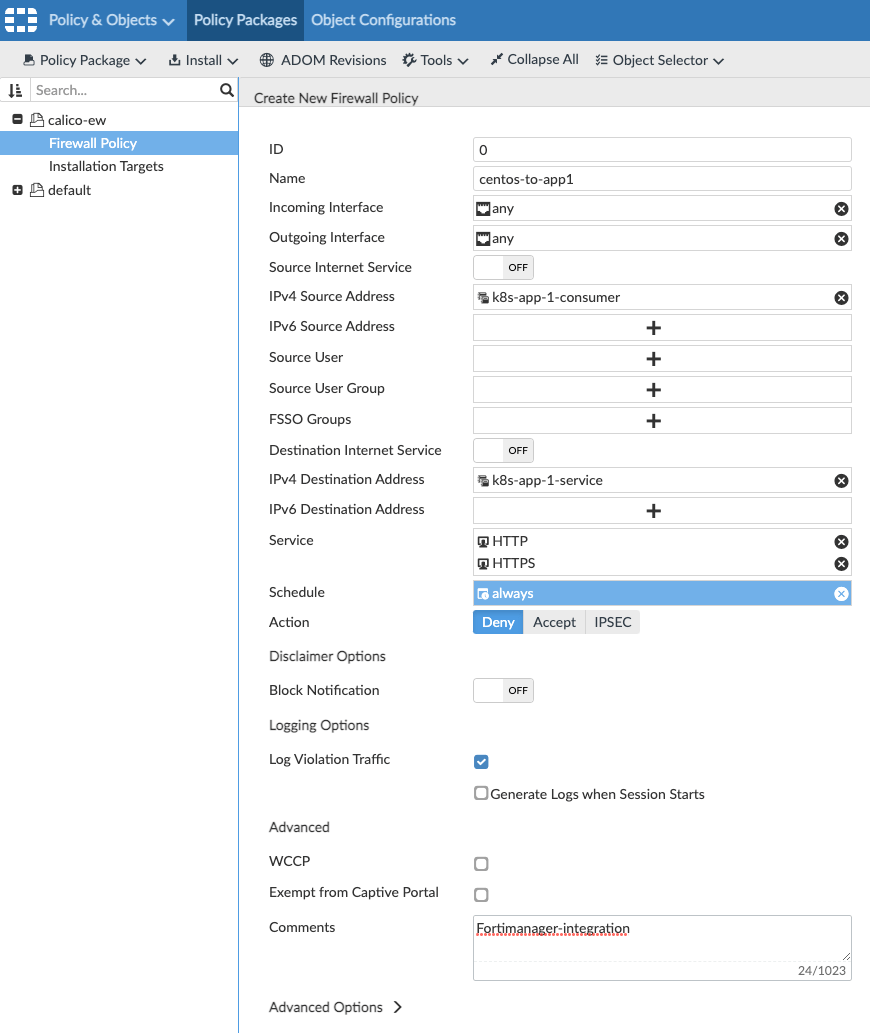Viewport: 870px width, 1033px height.
Task: Click the HTTPS service text
Action: pos(514,564)
